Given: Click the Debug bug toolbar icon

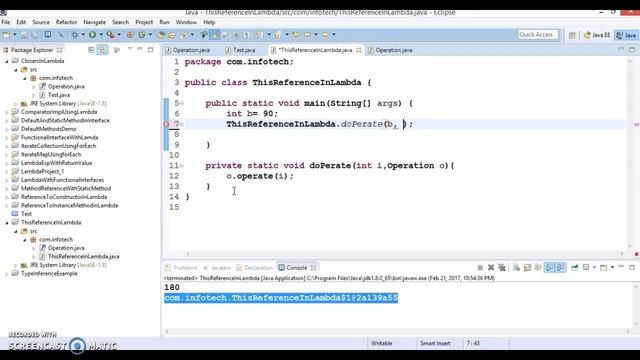Looking at the screenshot, I should point(75,35).
